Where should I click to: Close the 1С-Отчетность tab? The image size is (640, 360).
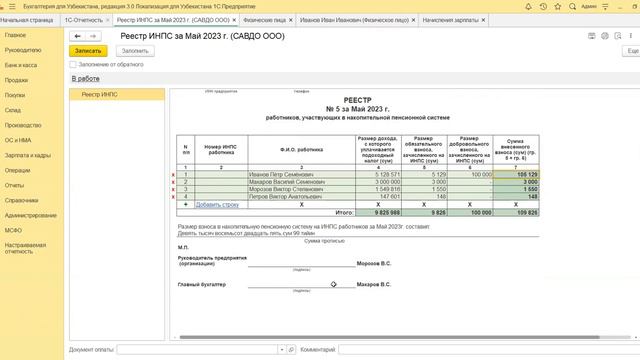click(x=108, y=20)
